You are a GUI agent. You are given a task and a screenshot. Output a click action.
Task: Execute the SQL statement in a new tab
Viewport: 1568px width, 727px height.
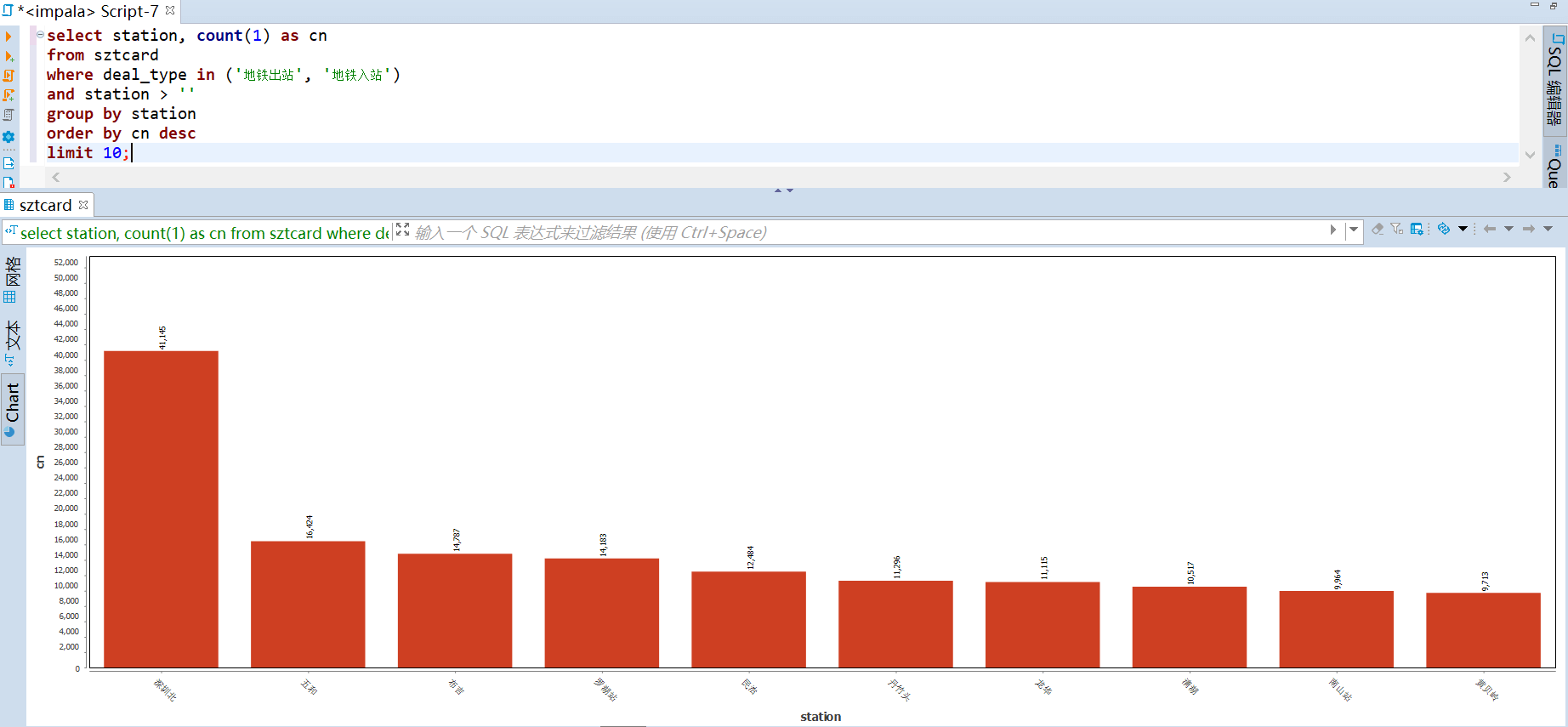pos(9,56)
